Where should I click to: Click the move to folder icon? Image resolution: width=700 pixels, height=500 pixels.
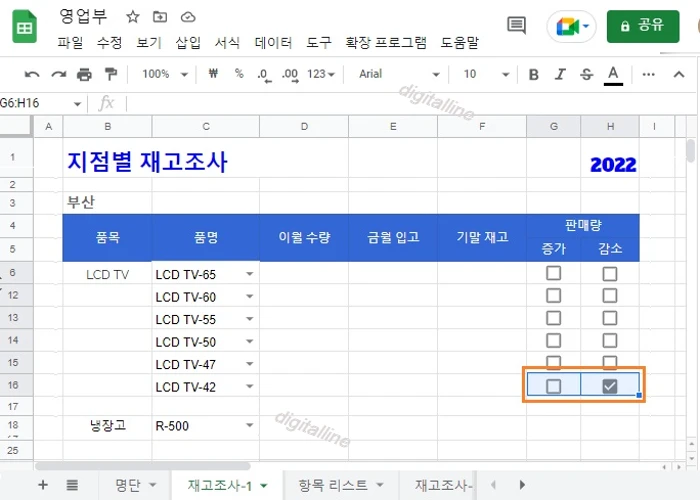pos(160,17)
